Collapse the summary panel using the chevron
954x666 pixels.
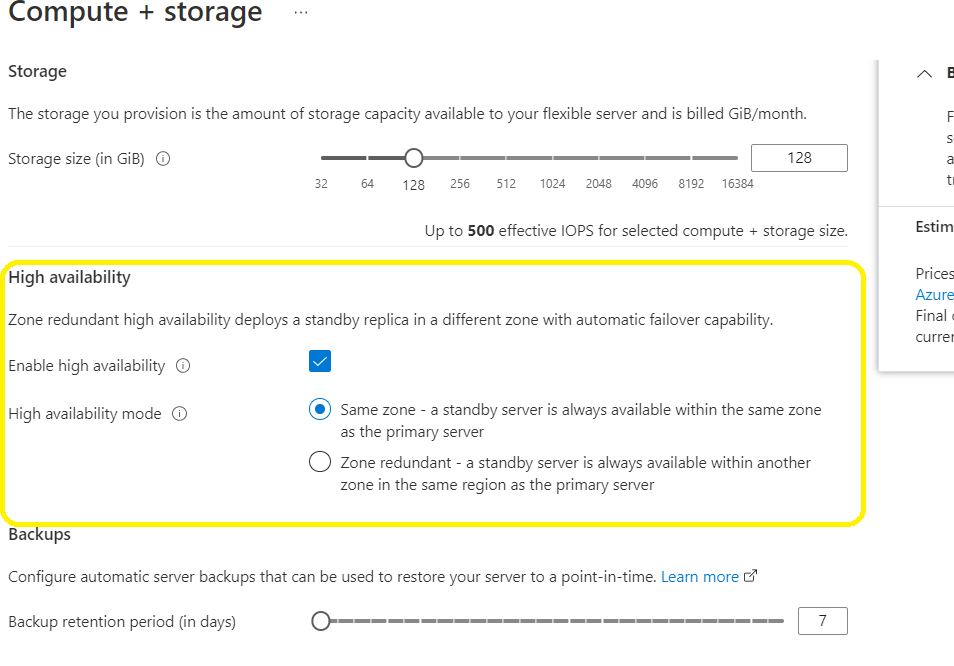(924, 72)
